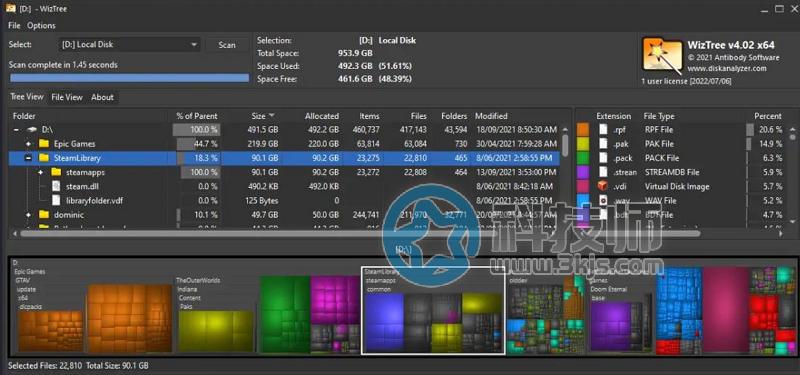Viewport: 800px width, 375px height.
Task: Collapse the D:\ root node
Action: click(17, 130)
